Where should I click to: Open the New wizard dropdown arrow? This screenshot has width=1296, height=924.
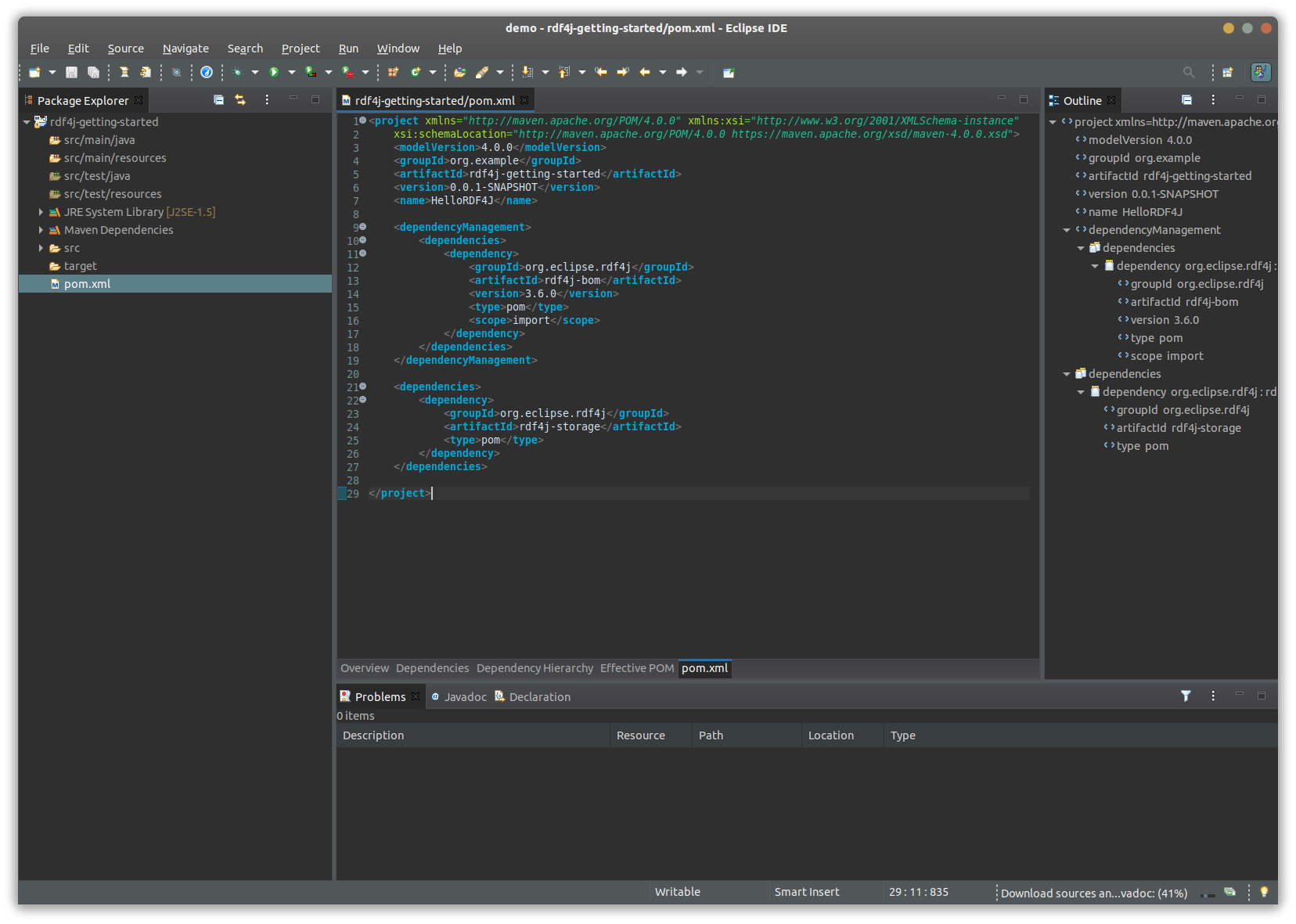tap(52, 72)
